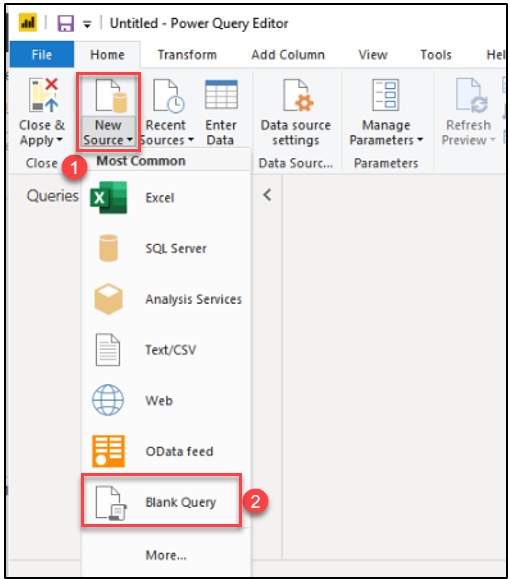
Task: Open Data source settings
Action: tap(296, 112)
